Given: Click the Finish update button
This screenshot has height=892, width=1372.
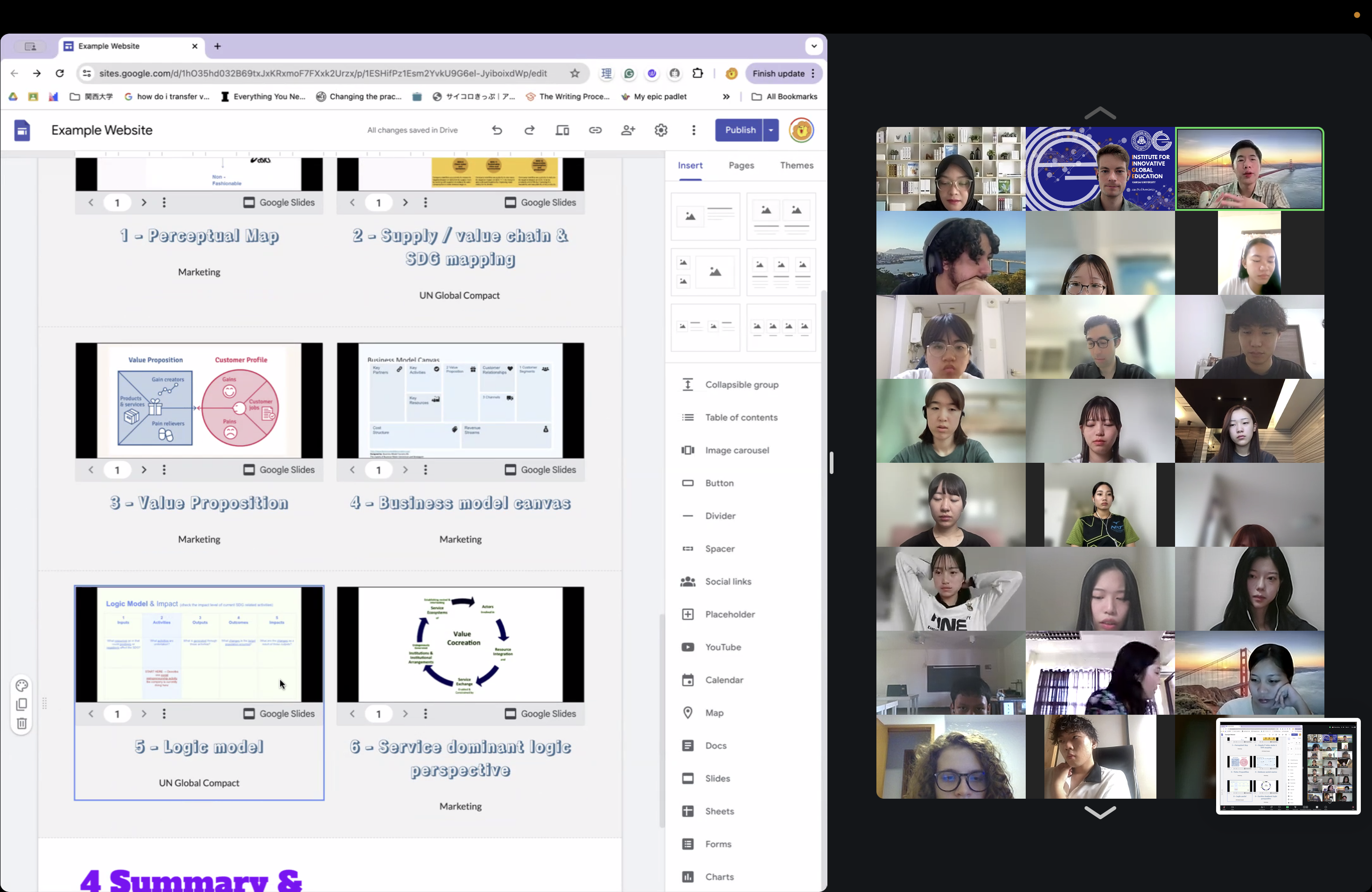Looking at the screenshot, I should [x=778, y=73].
